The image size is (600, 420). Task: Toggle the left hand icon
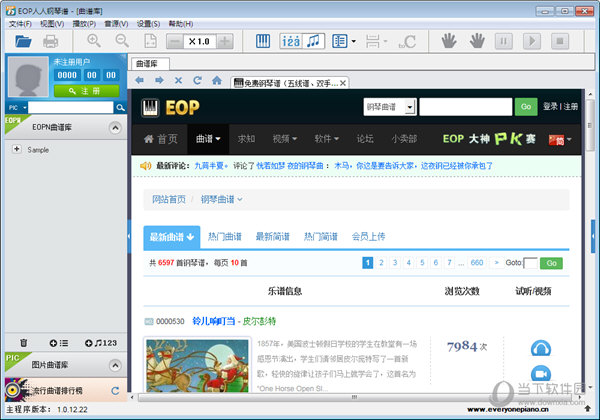[x=449, y=41]
